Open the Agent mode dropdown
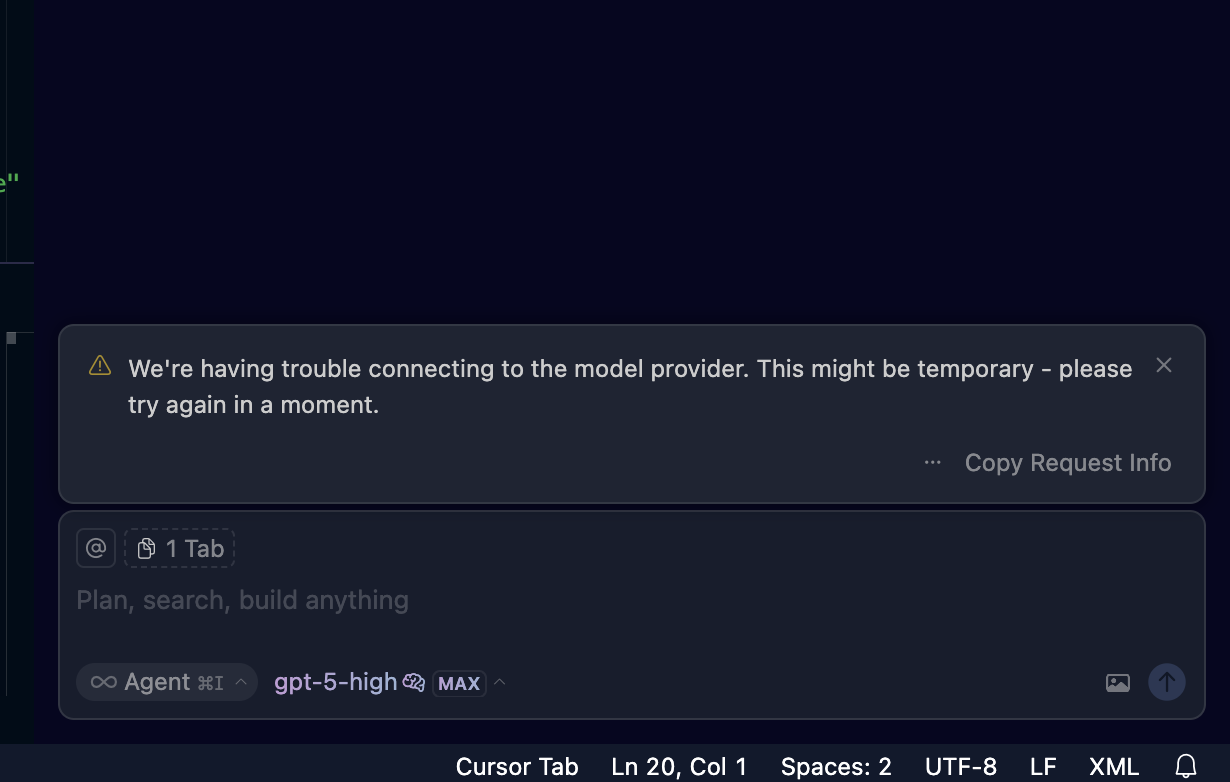The height and width of the screenshot is (782, 1230). (x=166, y=682)
